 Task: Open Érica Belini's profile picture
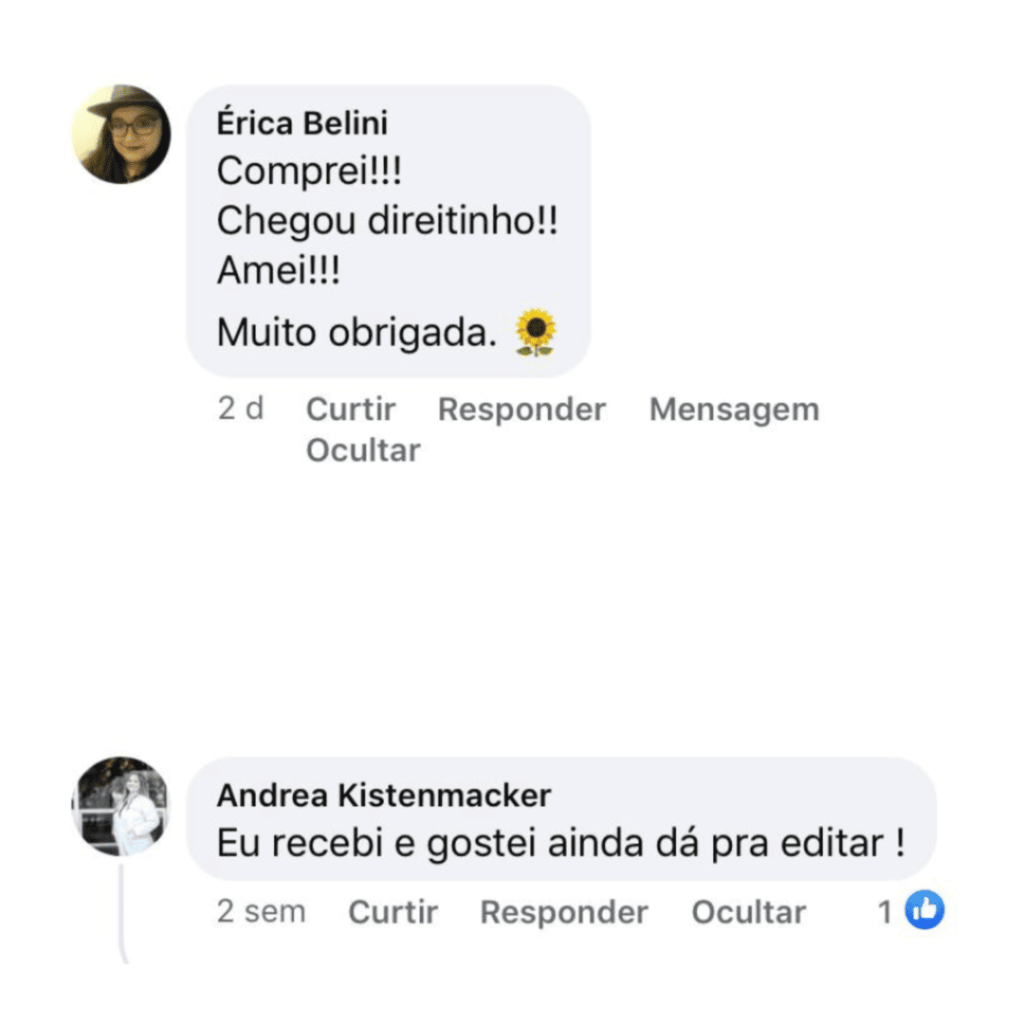(121, 134)
